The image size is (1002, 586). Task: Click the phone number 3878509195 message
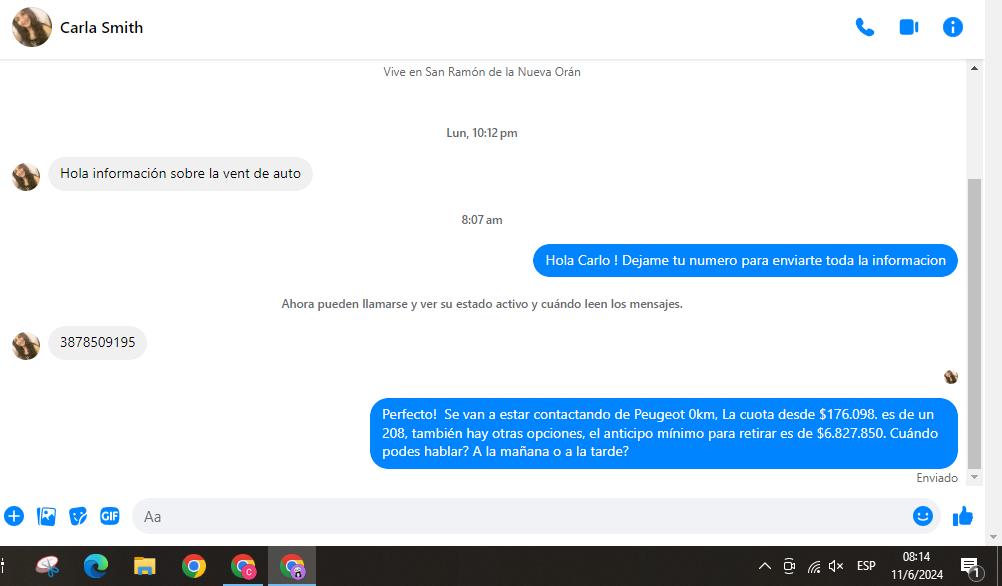[97, 343]
